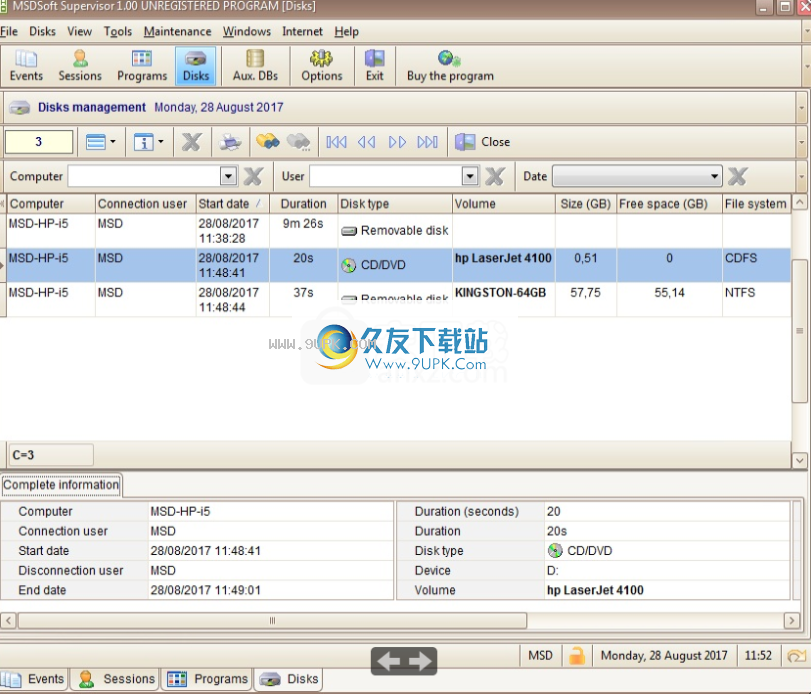Sort by Computer column header
Image resolution: width=811 pixels, height=694 pixels.
(51, 204)
